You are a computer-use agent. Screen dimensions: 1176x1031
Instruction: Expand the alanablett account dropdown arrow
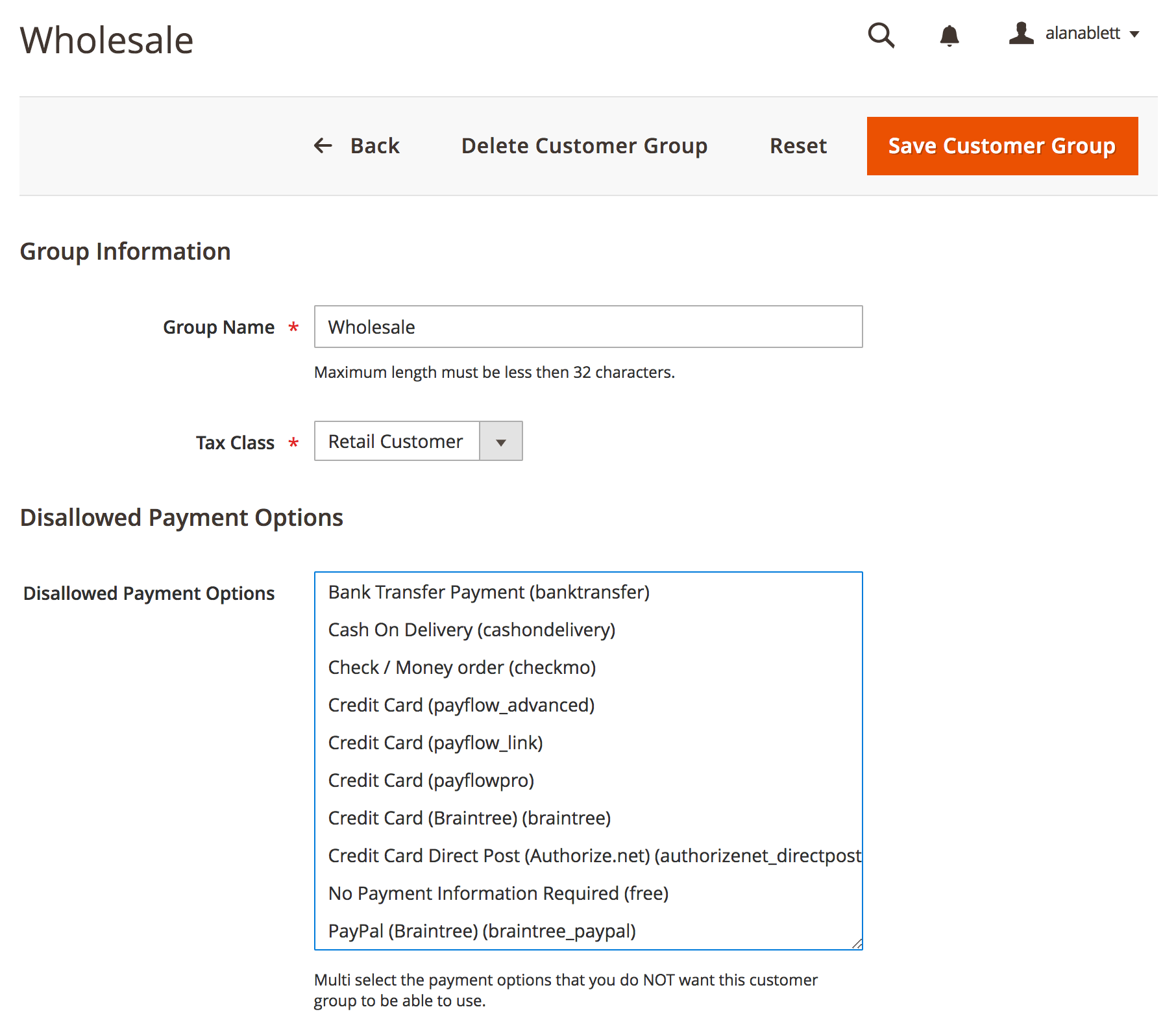(1134, 34)
